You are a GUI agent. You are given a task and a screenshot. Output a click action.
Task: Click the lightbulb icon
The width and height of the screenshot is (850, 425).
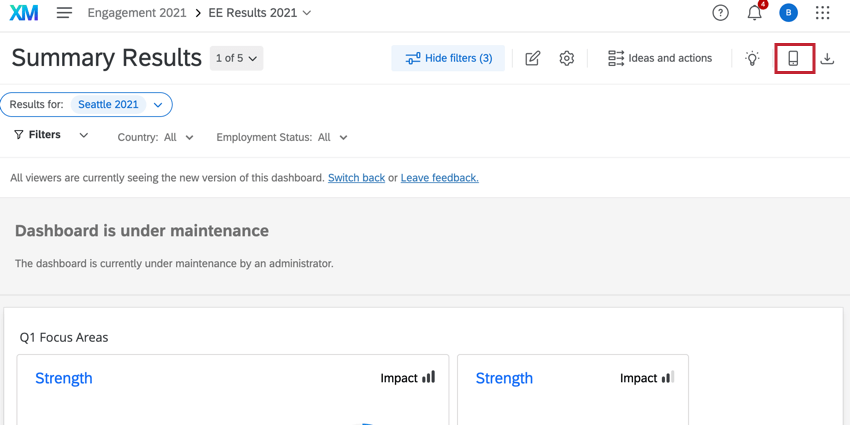752,58
